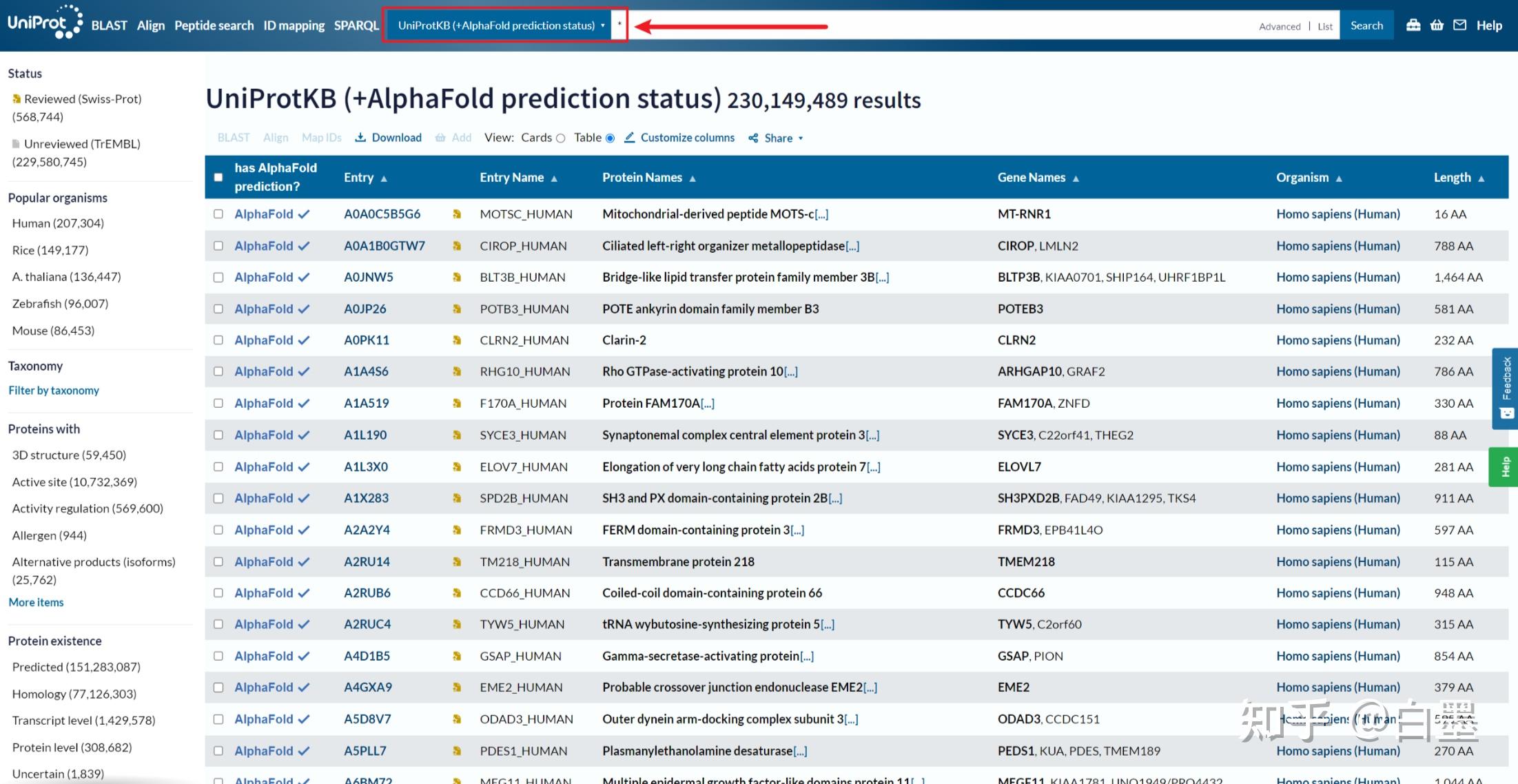Check the select-all checkbox in table header
Viewport: 1518px width, 784px height.
pos(218,177)
